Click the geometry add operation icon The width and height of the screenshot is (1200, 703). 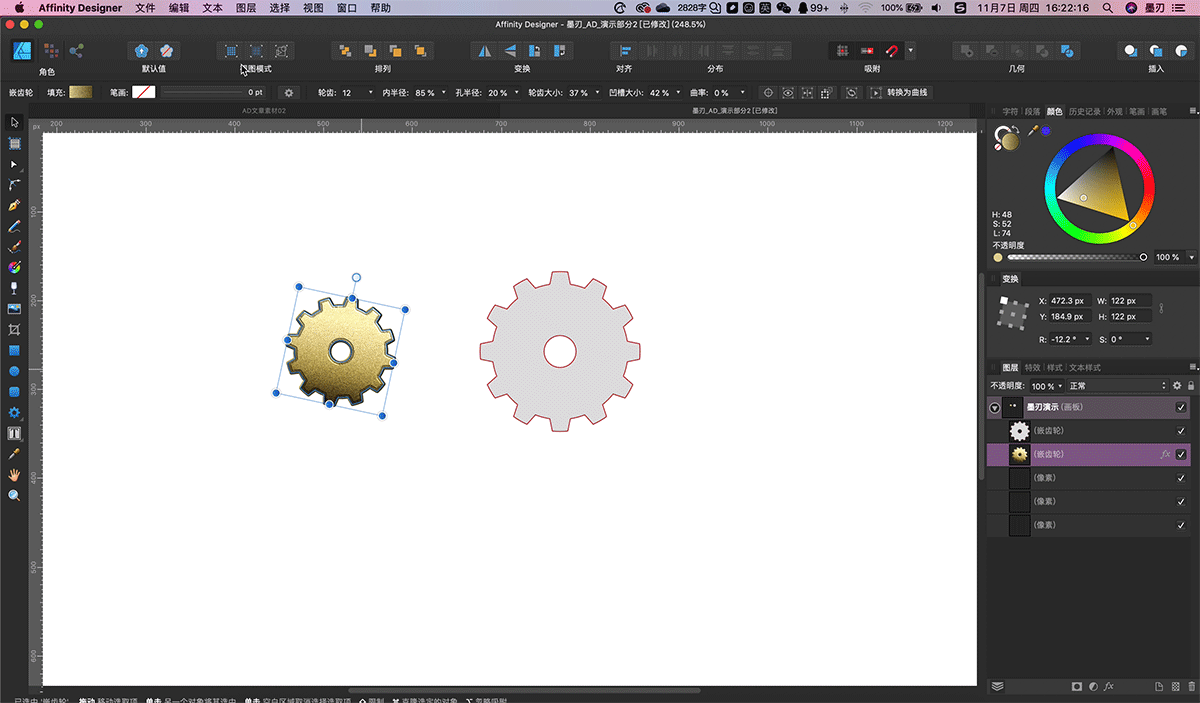click(966, 50)
